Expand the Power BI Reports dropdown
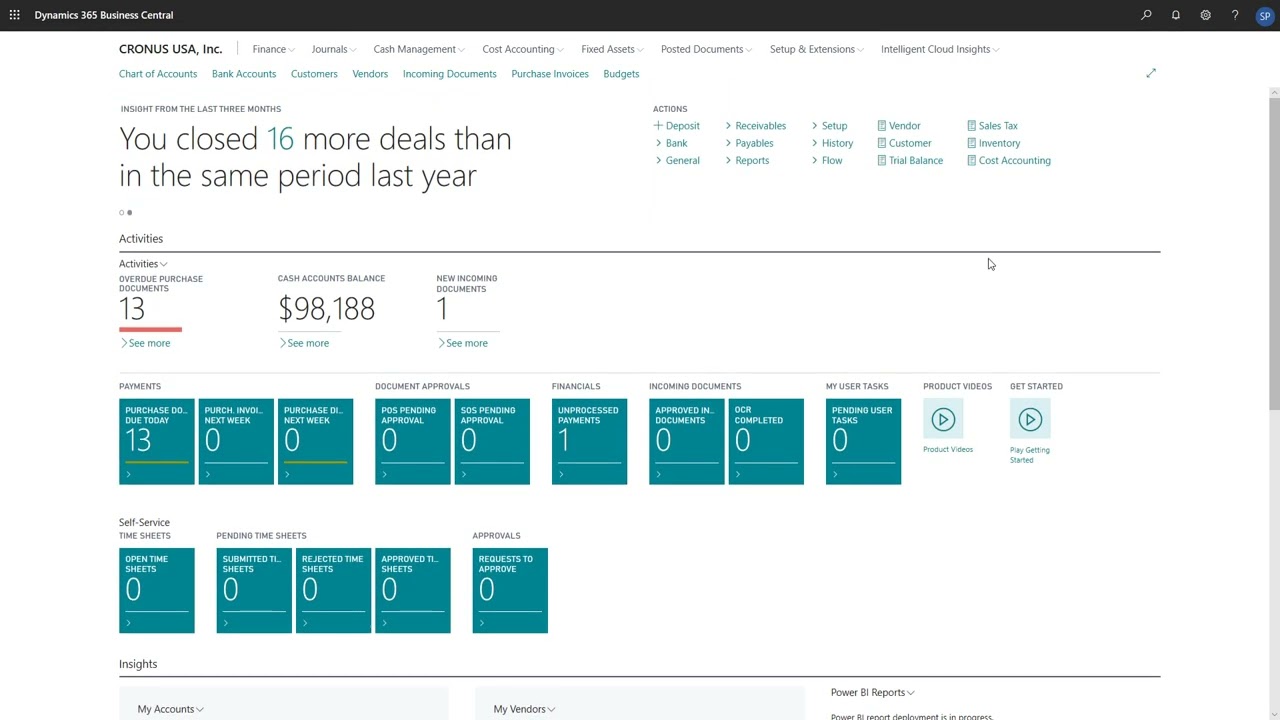1280x720 pixels. 872,692
